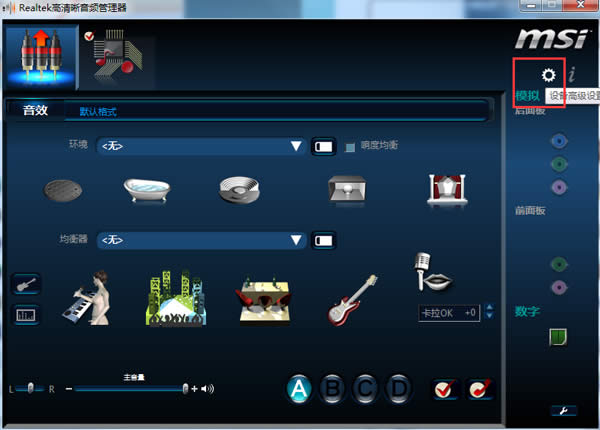Select sound profile D
Image resolution: width=600 pixels, height=430 pixels.
(x=398, y=389)
